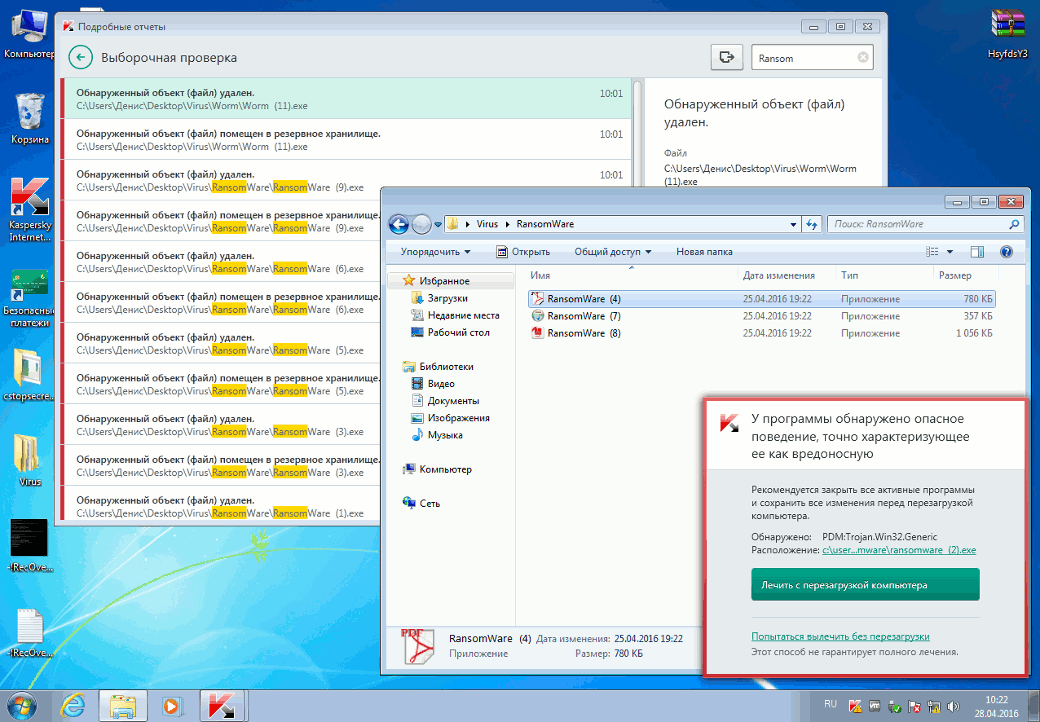Viewport: 1040px width, 722px height.
Task: Click the search magnifier icon in Explorer
Action: (1013, 224)
